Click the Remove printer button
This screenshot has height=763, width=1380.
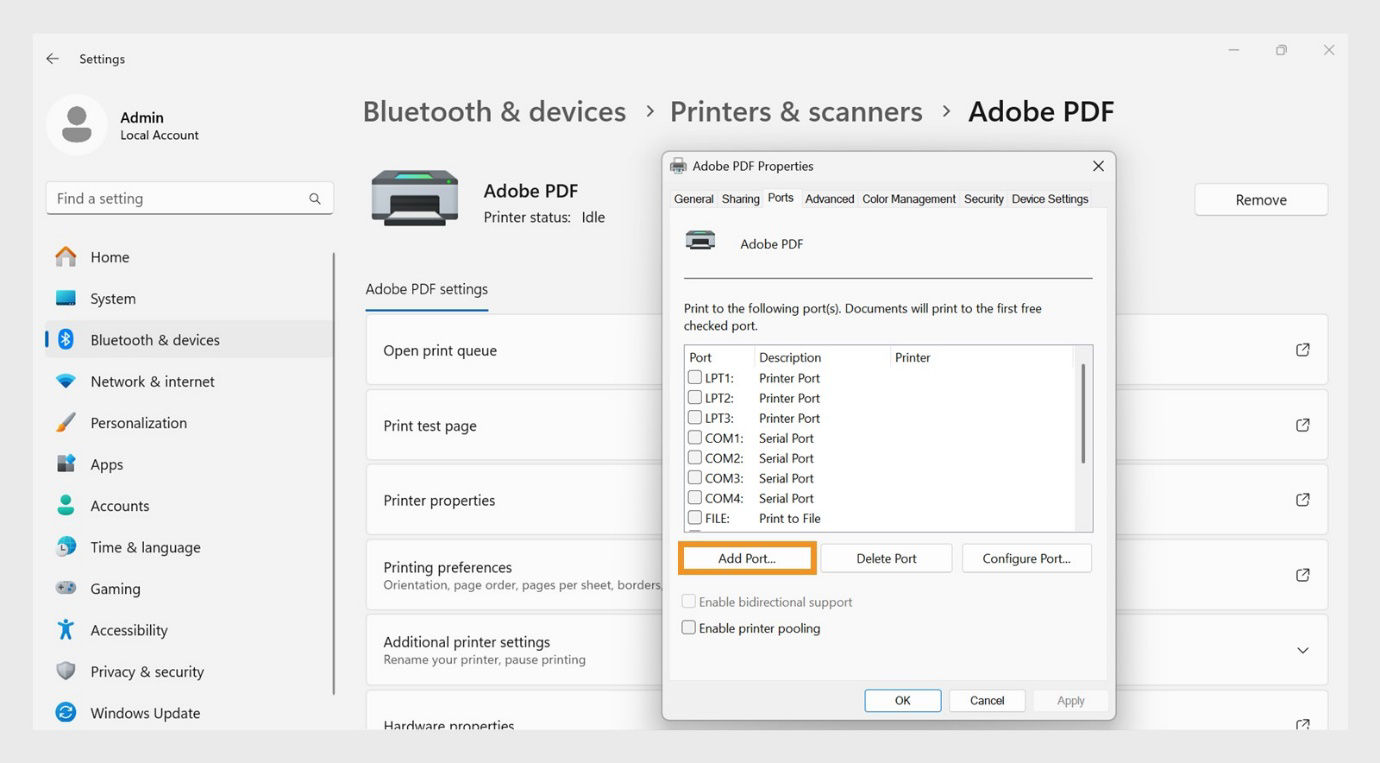(1260, 199)
